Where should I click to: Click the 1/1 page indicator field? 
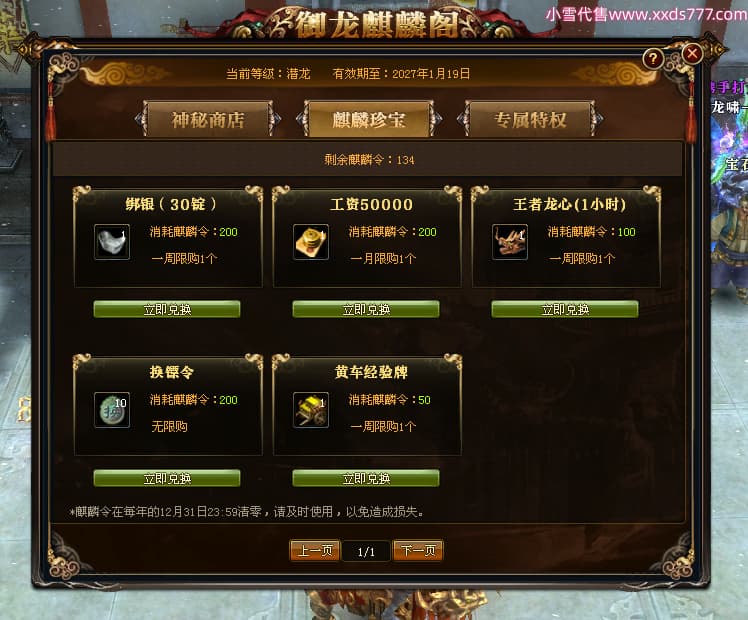[366, 552]
